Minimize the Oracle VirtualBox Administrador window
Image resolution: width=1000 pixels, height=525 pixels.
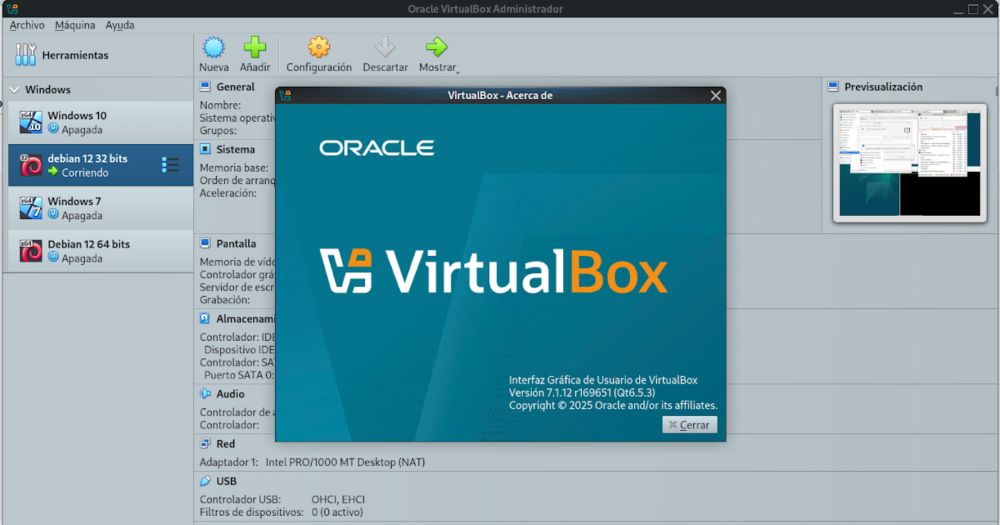point(959,10)
